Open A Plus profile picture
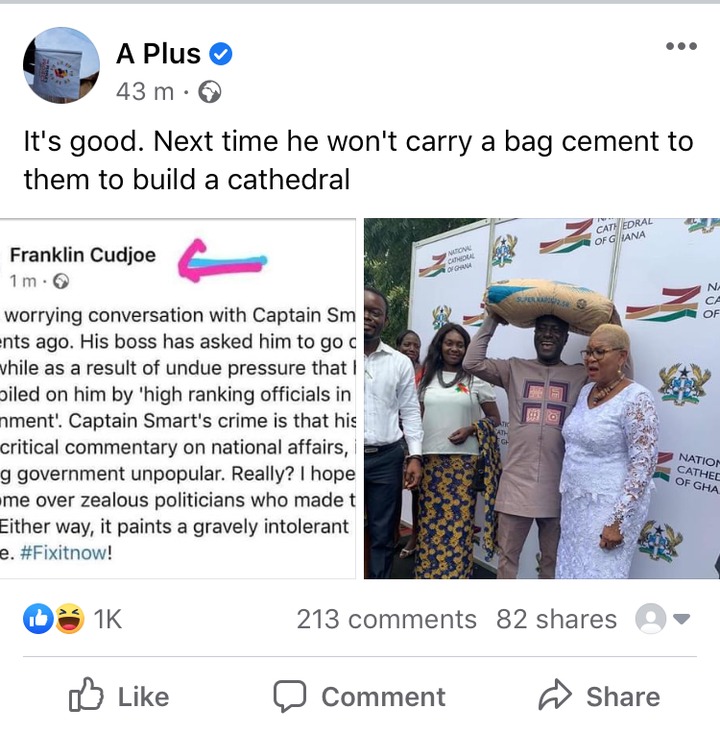This screenshot has height=733, width=720. (61, 65)
